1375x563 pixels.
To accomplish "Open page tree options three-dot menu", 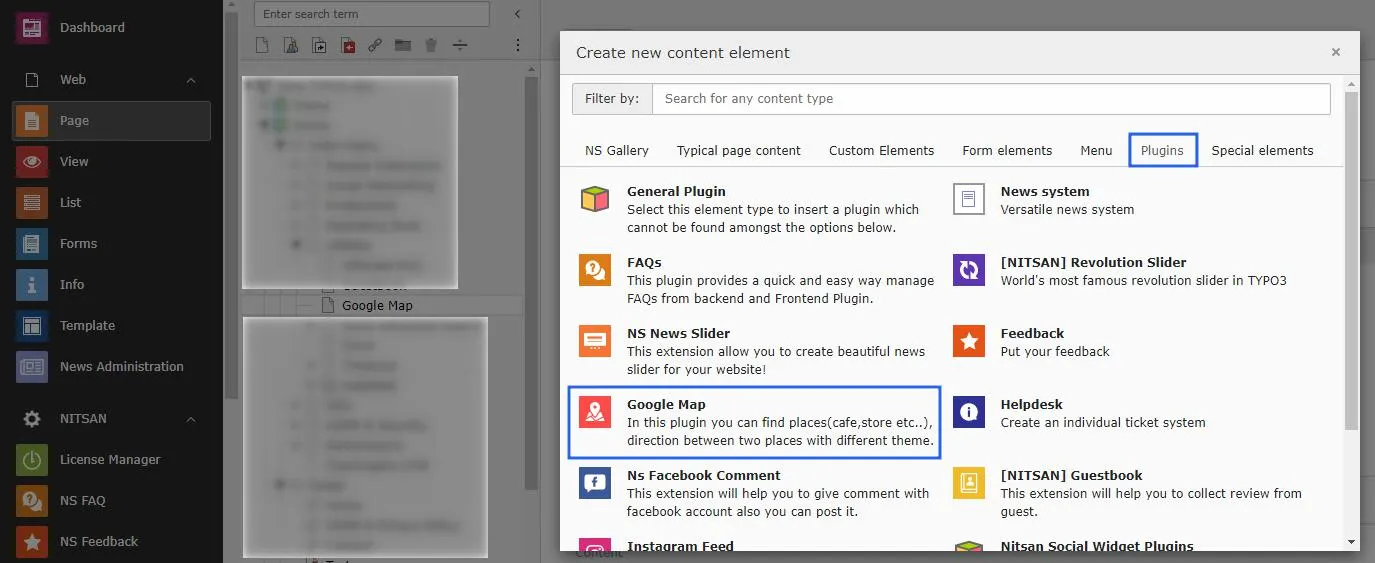I will tap(518, 45).
